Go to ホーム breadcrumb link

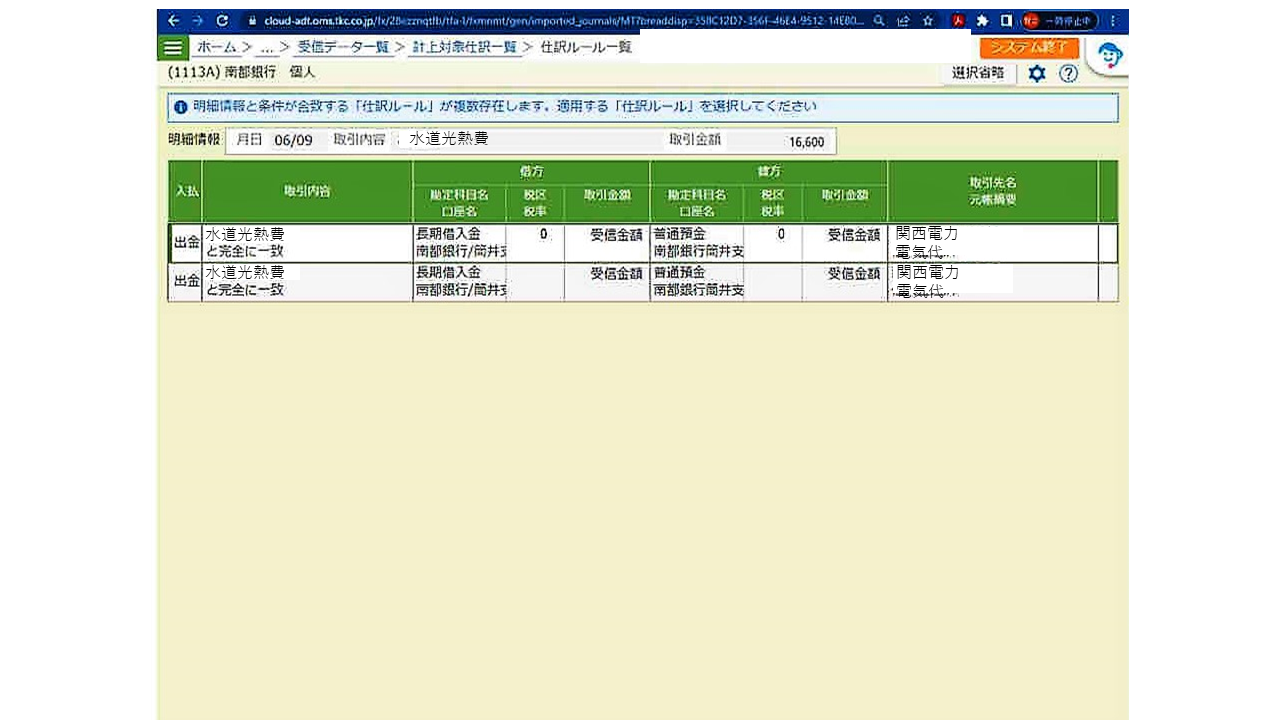(216, 47)
